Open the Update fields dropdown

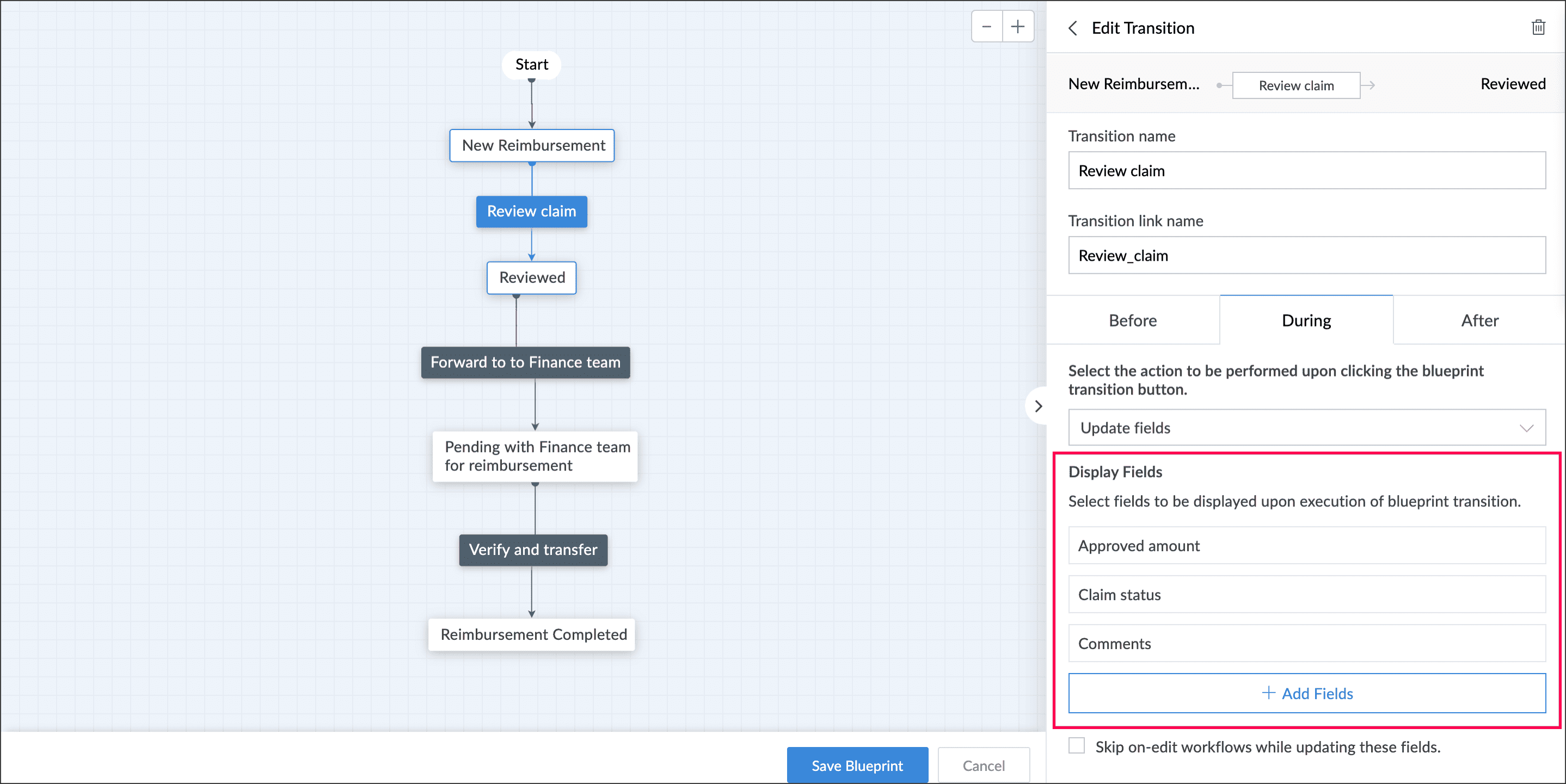pyautogui.click(x=1306, y=428)
